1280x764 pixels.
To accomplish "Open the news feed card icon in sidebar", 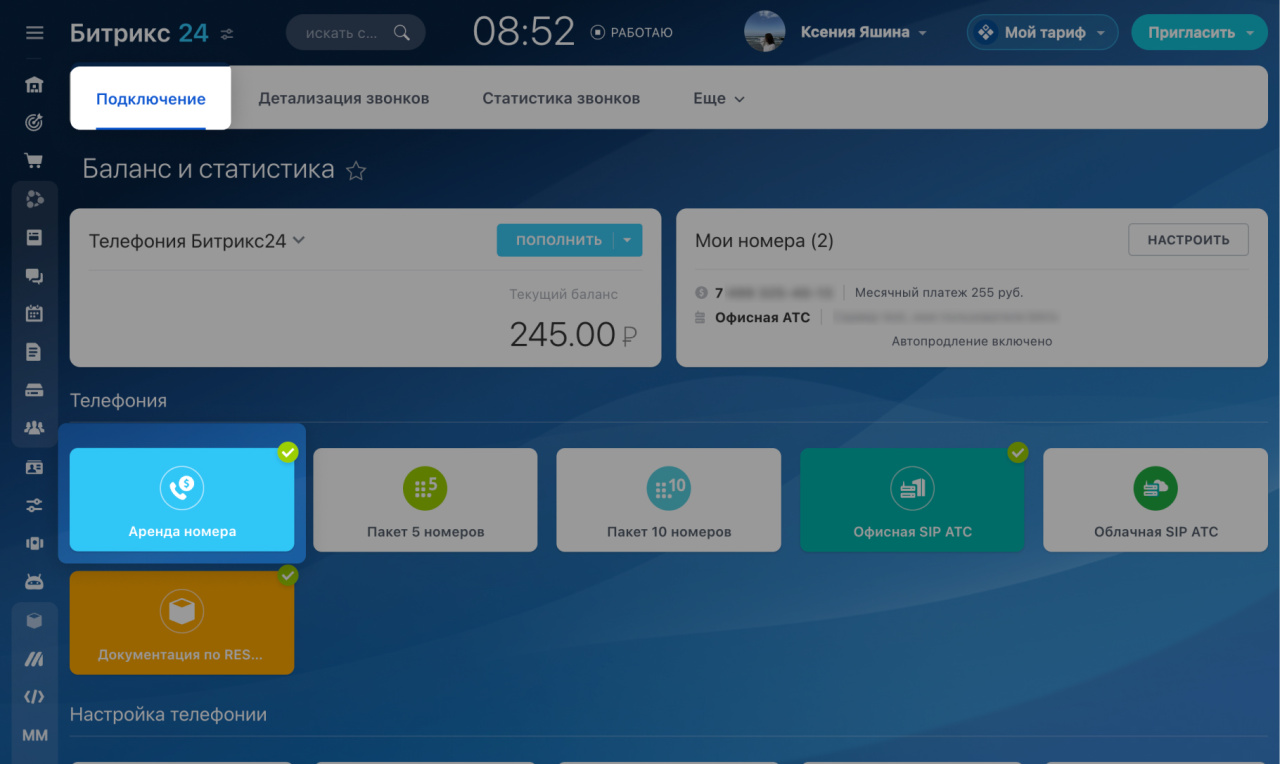I will pos(35,238).
